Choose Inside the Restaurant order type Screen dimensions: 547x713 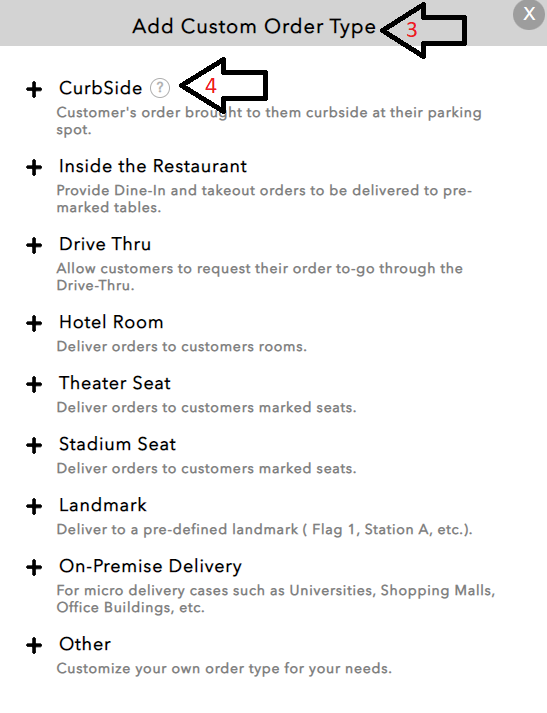point(153,166)
